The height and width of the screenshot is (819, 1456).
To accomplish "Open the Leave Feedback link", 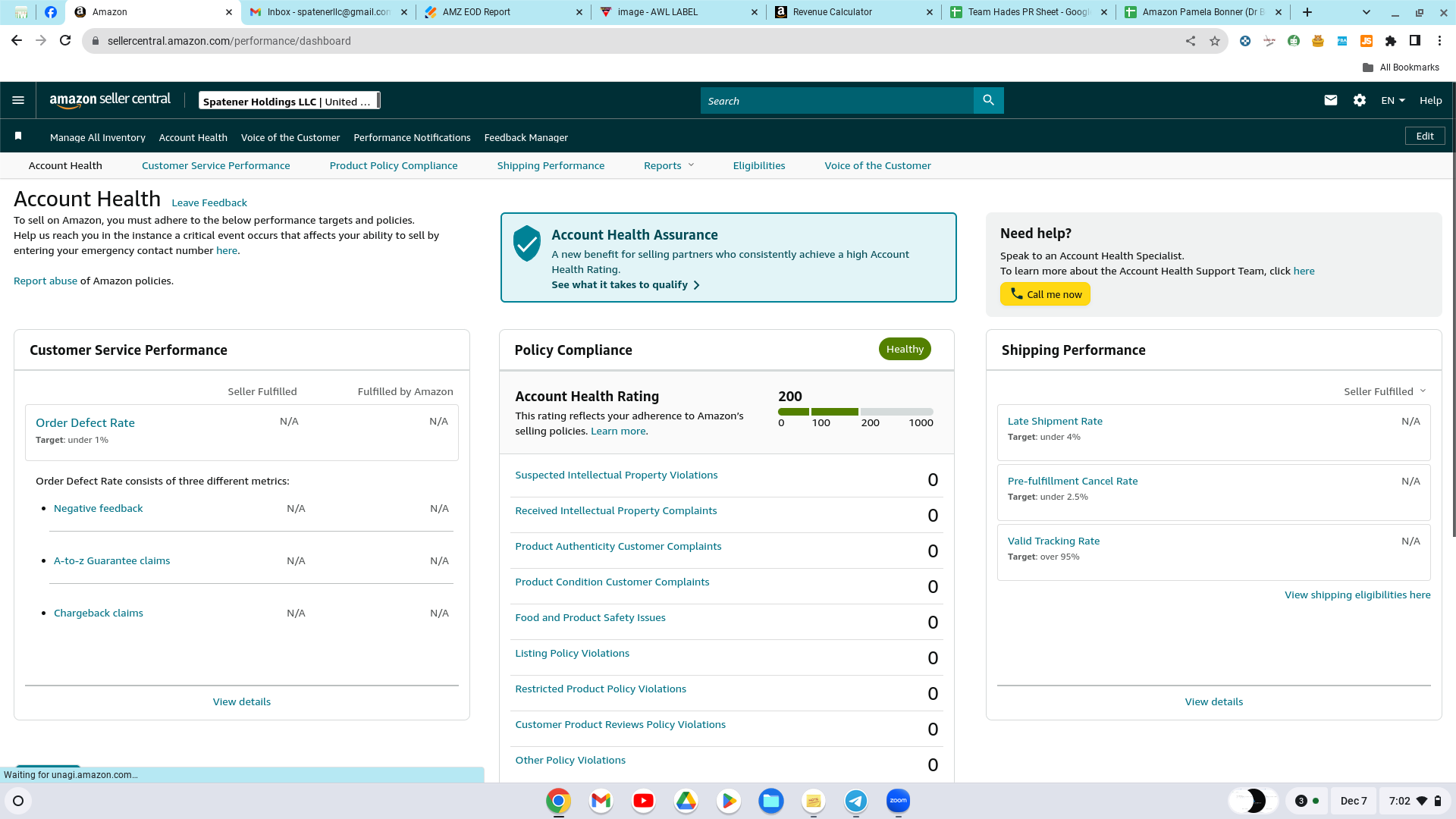I will click(209, 202).
